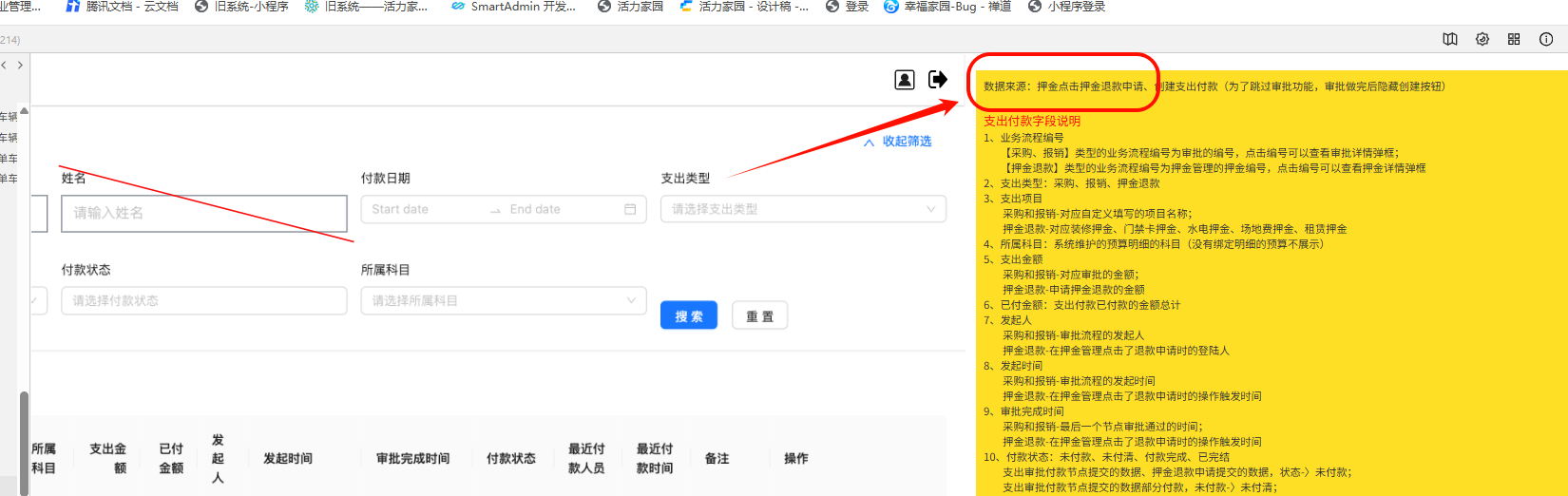
Task: Open the 活力家园 bookmark
Action: tap(630, 7)
